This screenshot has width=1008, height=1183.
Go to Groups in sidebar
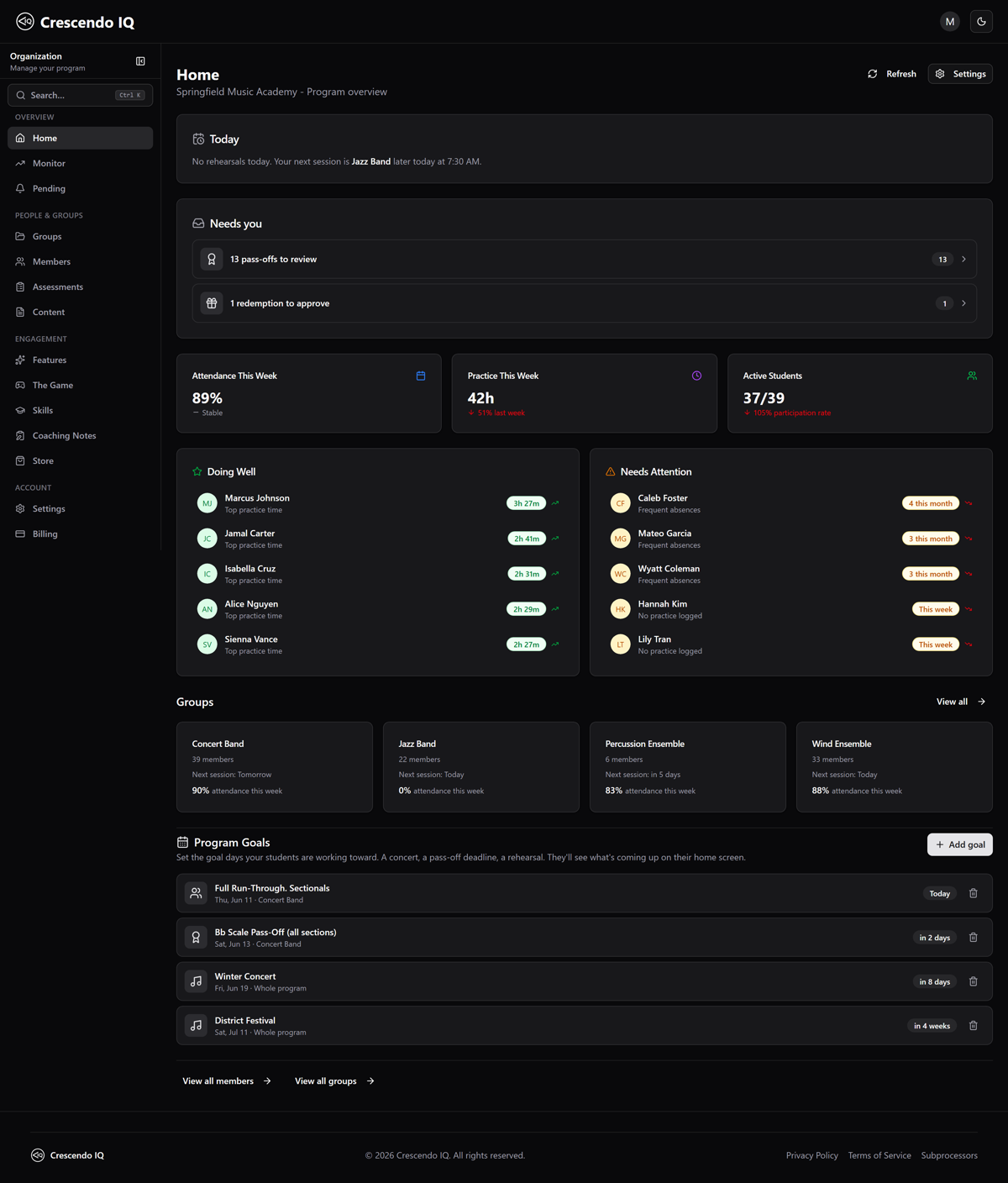(x=81, y=236)
